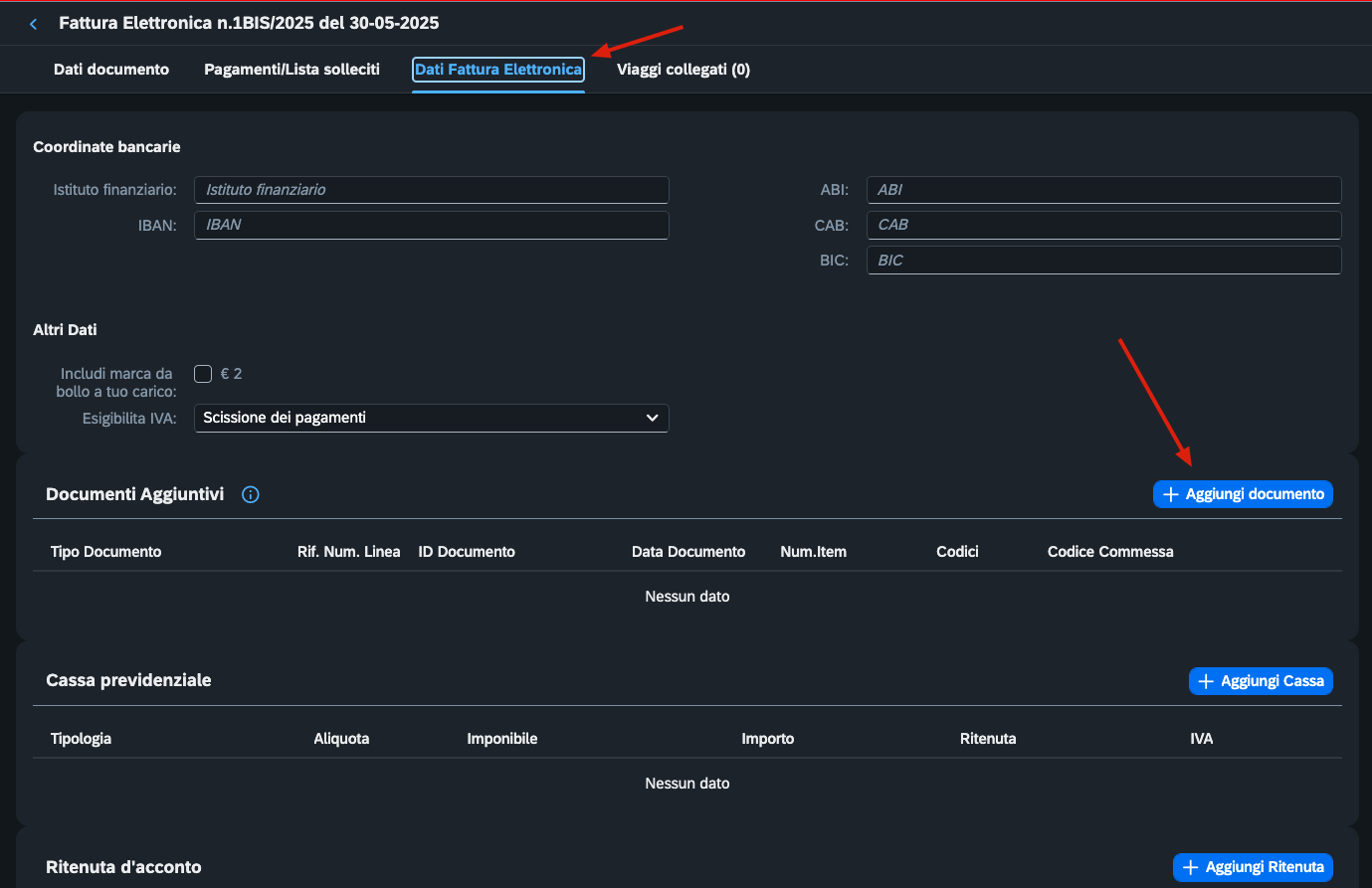The image size is (1372, 888).
Task: Click Documenti Aggiuntivi info icon
Action: (x=251, y=494)
